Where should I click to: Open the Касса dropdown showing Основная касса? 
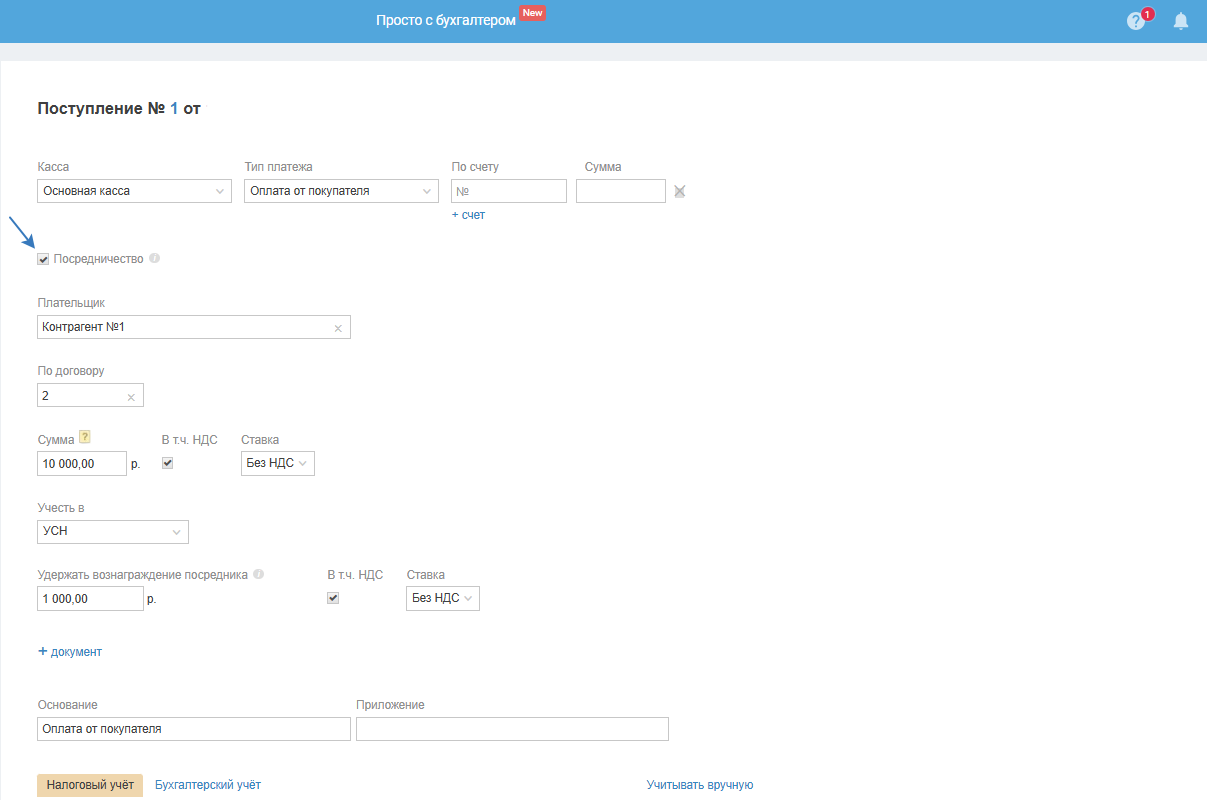[134, 191]
